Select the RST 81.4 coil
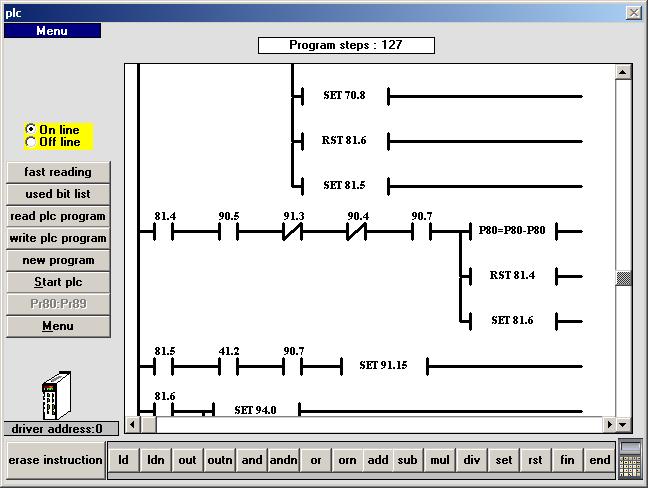Viewport: 648px width, 488px height. [512, 276]
